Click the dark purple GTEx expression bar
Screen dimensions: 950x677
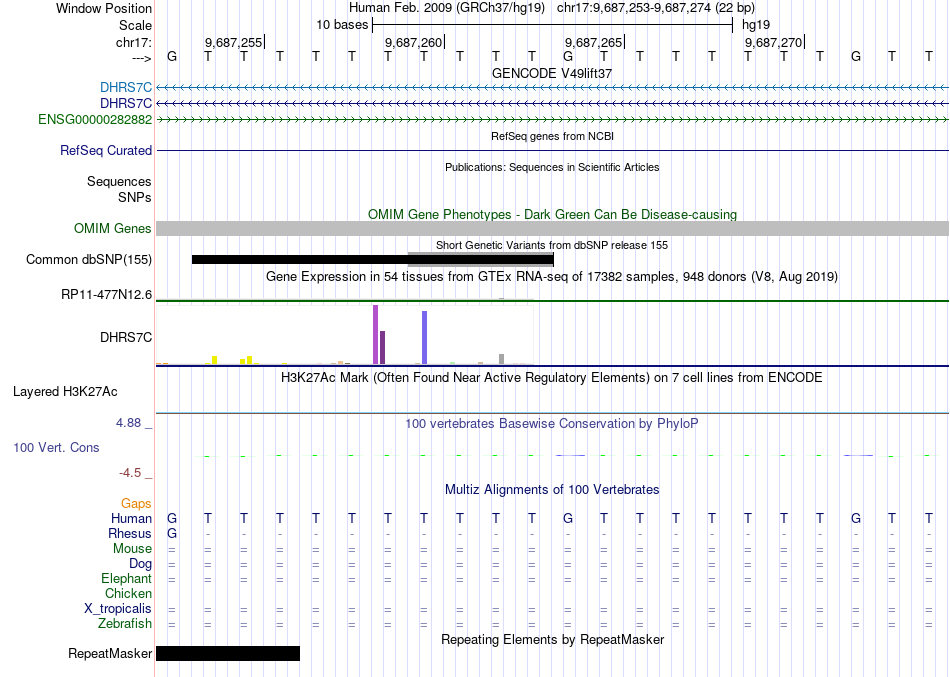(x=382, y=348)
